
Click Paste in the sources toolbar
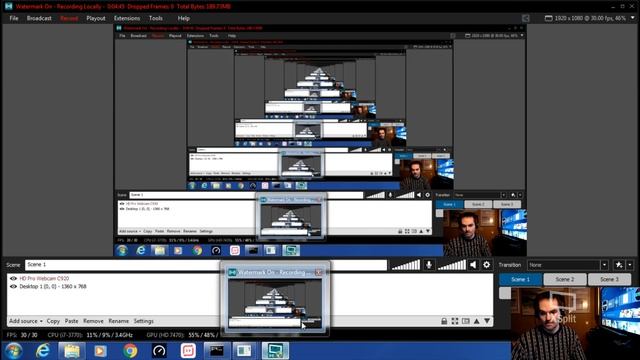(x=71, y=321)
